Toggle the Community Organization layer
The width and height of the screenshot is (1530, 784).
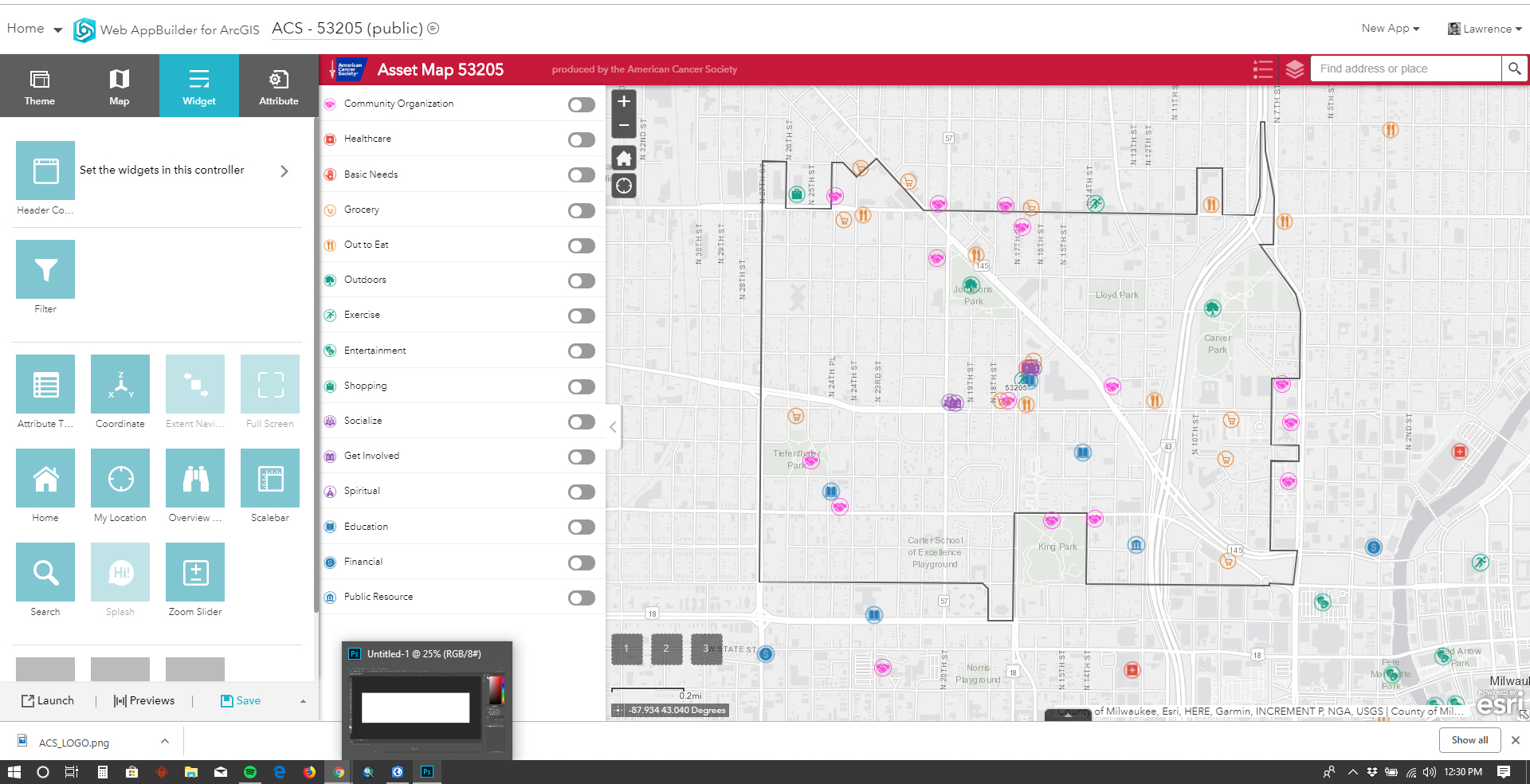coord(582,105)
